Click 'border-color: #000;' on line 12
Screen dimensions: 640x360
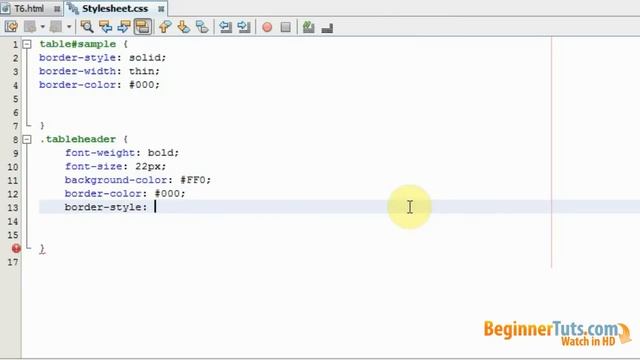pyautogui.click(x=125, y=193)
